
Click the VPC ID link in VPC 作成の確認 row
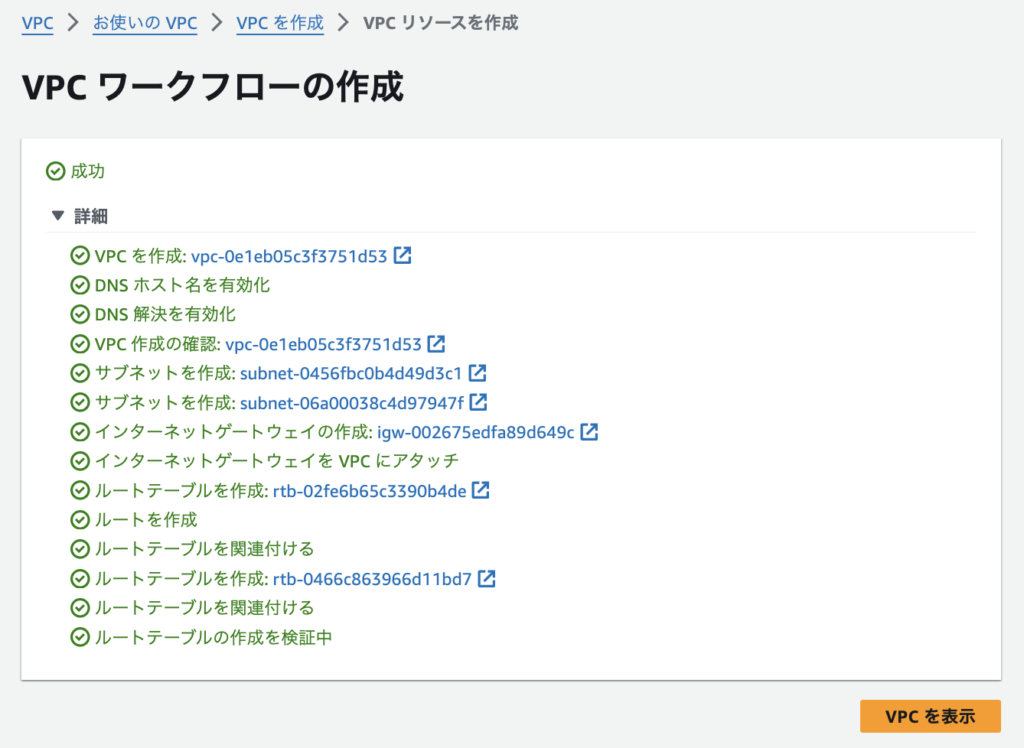pos(323,344)
